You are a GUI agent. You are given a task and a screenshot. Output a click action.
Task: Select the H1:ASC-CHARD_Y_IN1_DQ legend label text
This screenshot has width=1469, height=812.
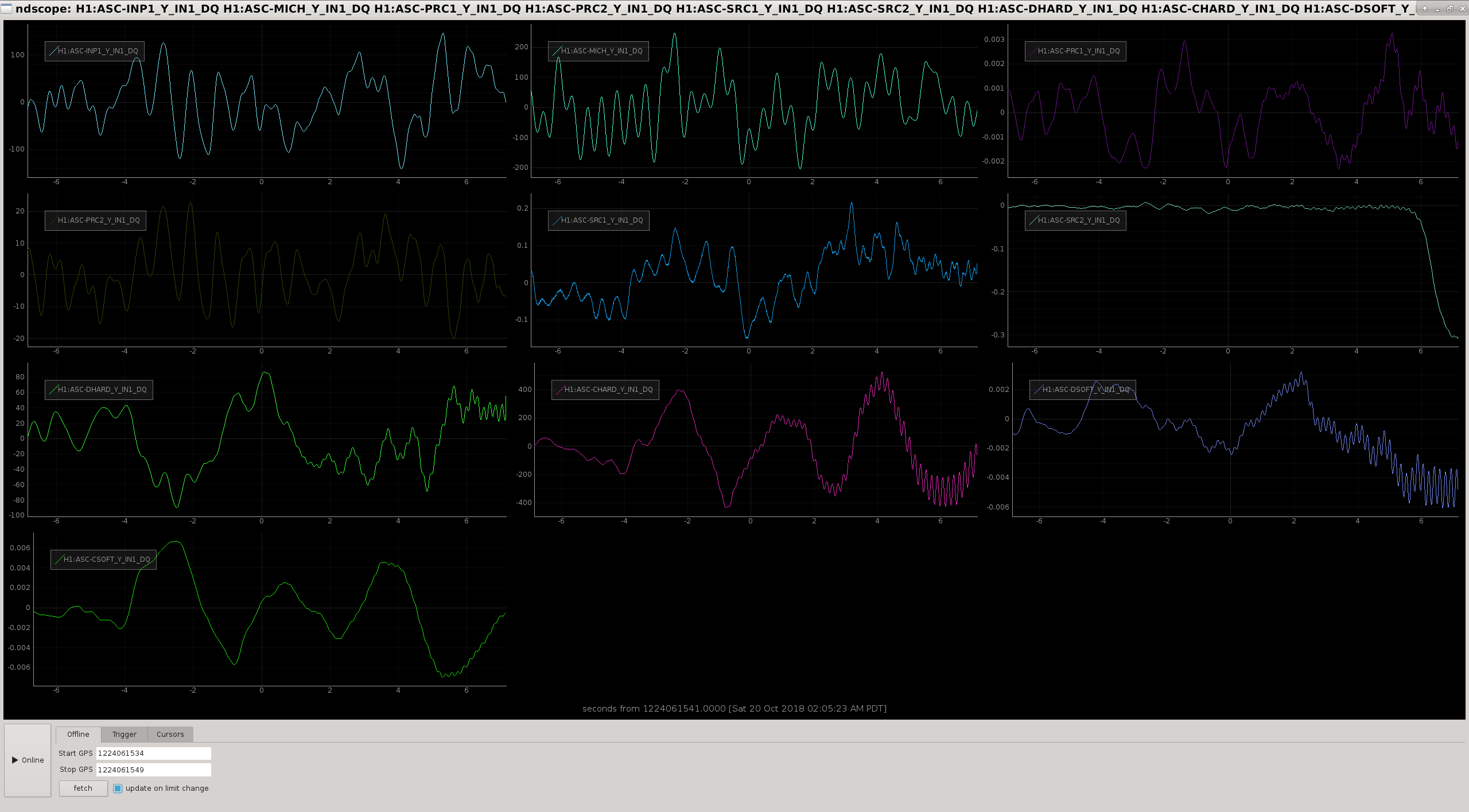click(609, 390)
